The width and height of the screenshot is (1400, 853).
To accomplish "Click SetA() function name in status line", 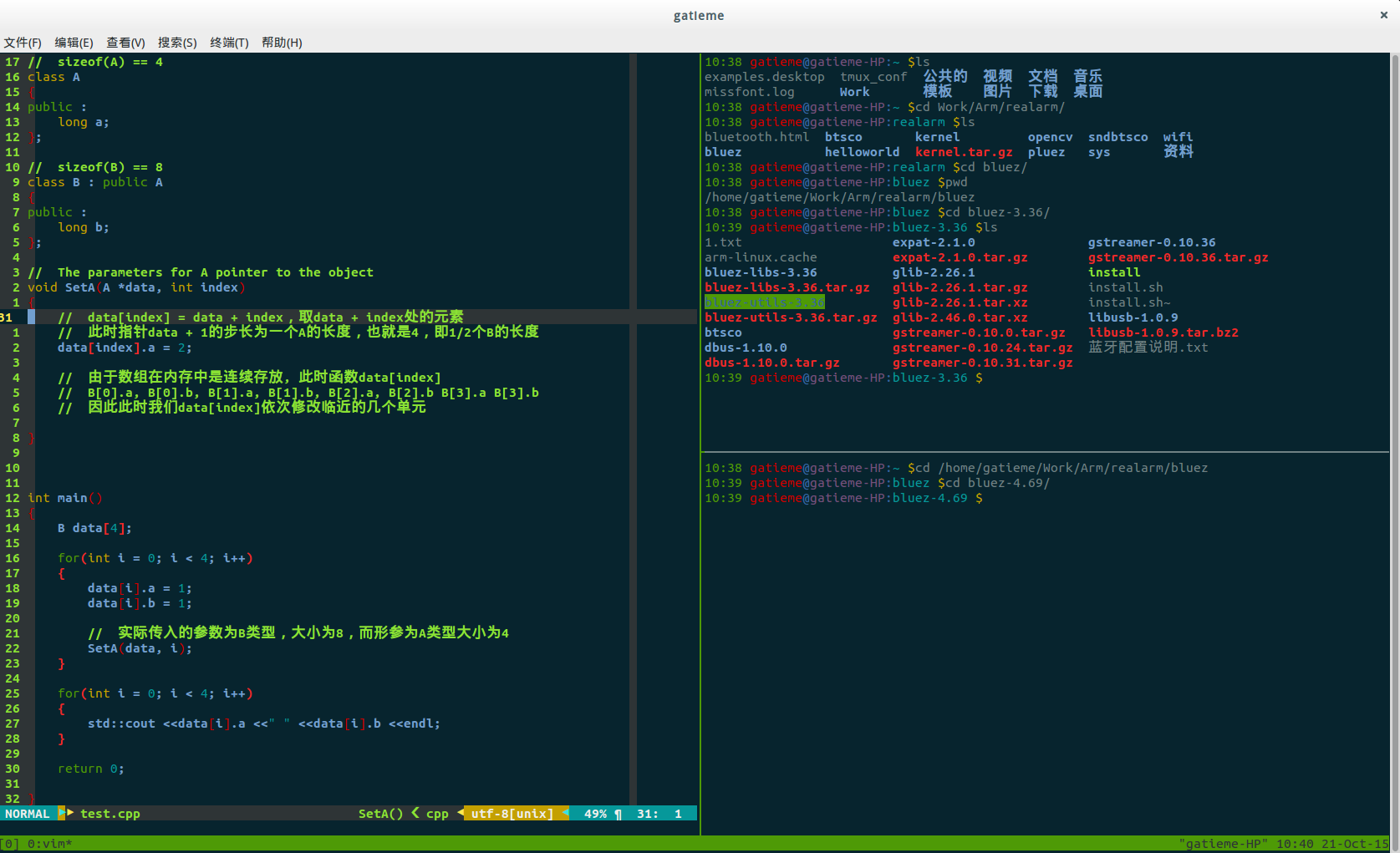I will [380, 814].
